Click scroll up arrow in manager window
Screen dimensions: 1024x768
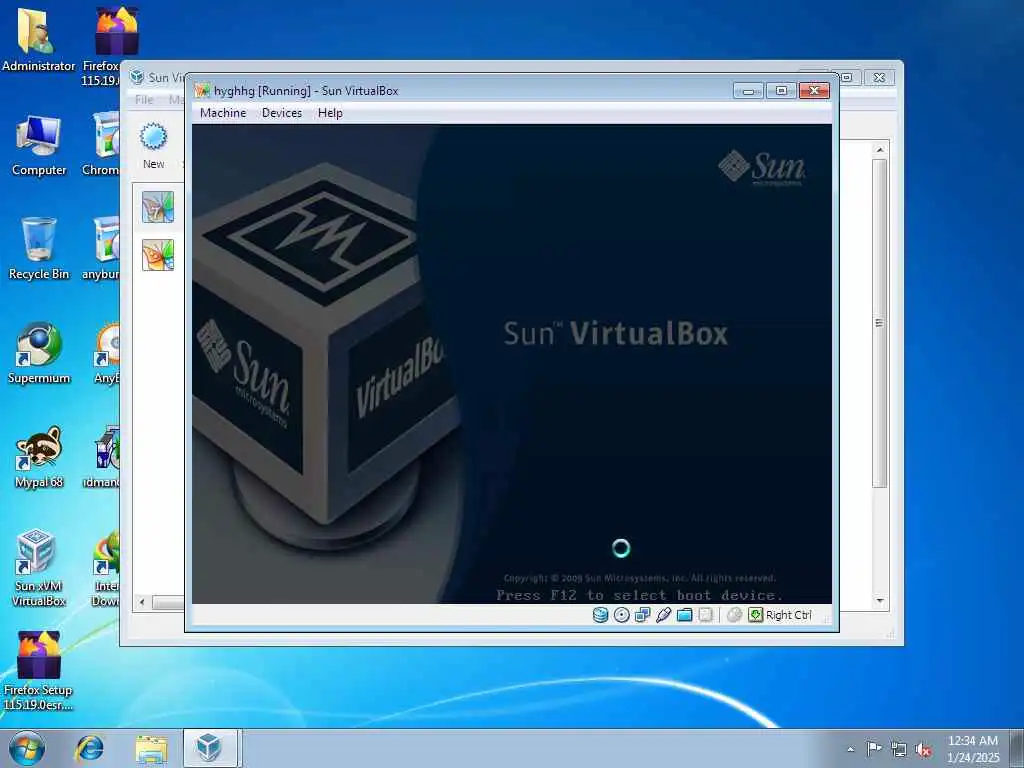click(880, 150)
